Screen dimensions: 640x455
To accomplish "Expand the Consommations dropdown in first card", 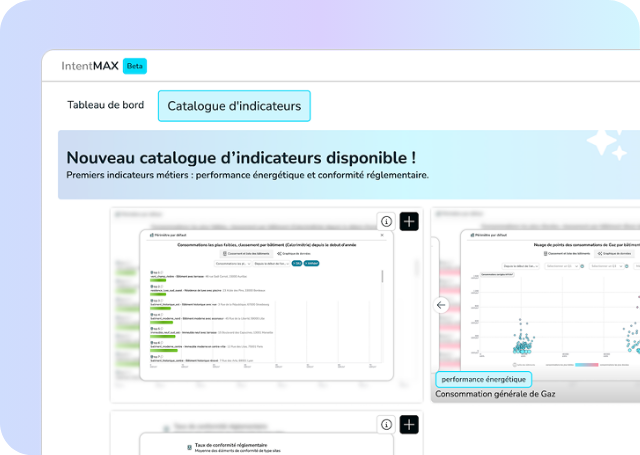I will pyautogui.click(x=229, y=263).
